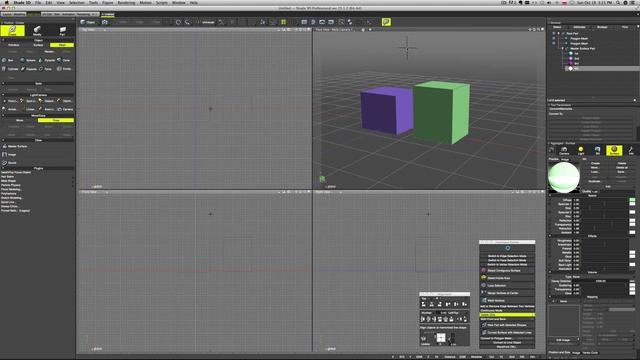The image size is (640, 360).
Task: Select the Modify tab in Toolbox
Action: [37, 31]
